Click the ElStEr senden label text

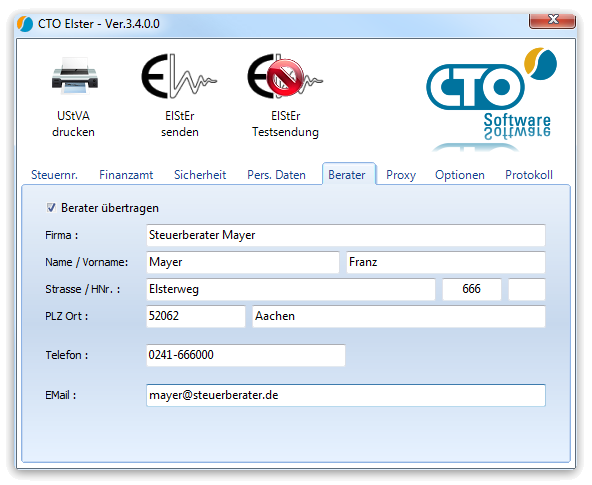point(180,124)
